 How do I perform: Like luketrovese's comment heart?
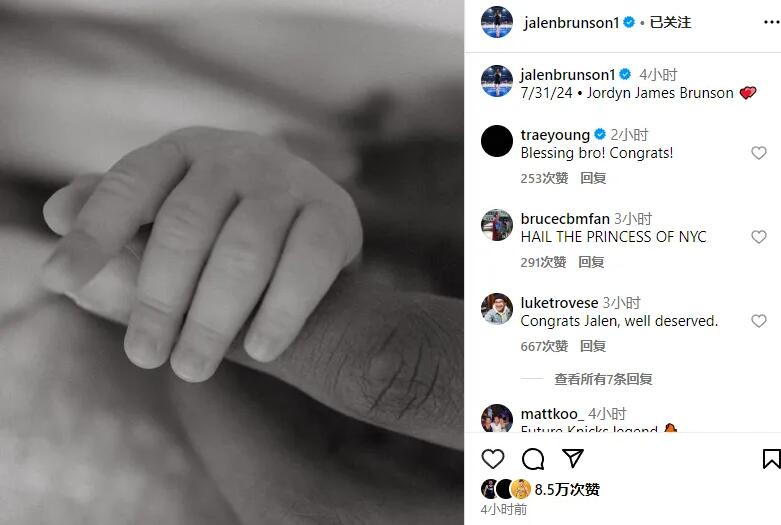coord(759,321)
